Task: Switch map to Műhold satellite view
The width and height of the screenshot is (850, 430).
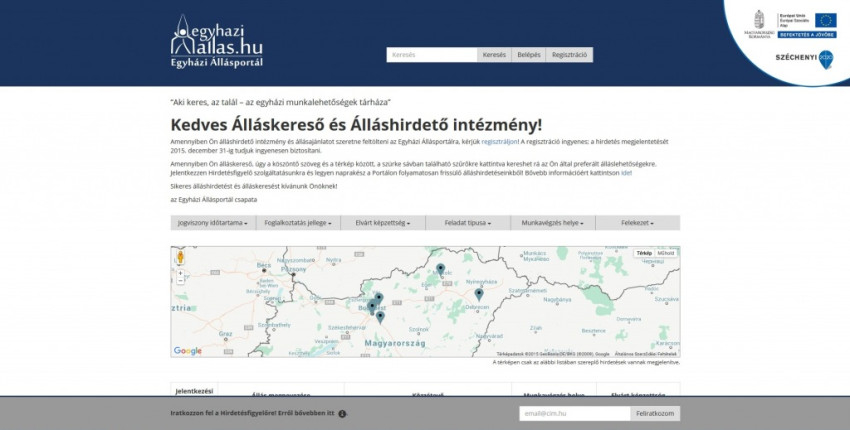Action: point(666,254)
